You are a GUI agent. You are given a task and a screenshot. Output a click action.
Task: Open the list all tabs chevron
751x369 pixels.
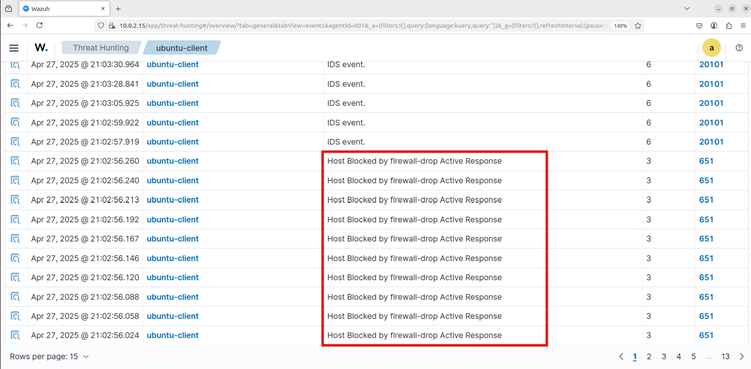(687, 9)
